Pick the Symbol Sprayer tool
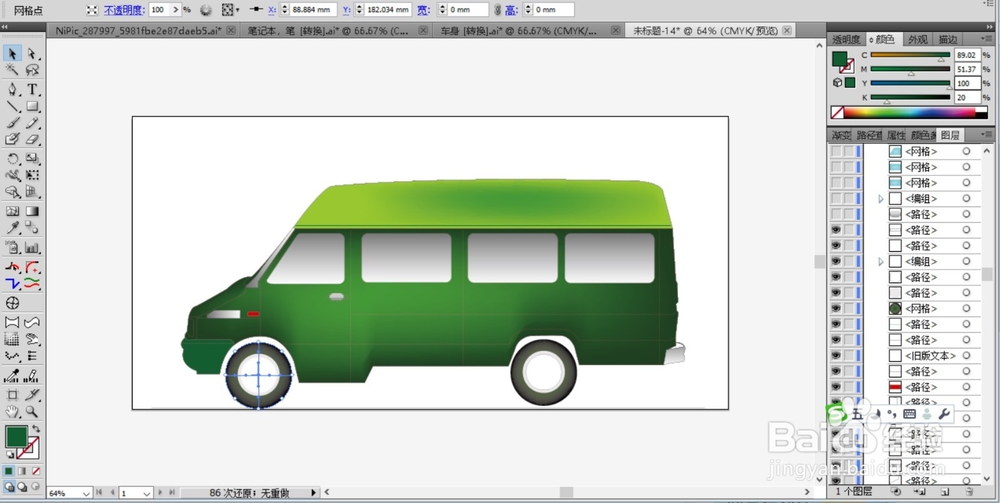 (x=13, y=248)
